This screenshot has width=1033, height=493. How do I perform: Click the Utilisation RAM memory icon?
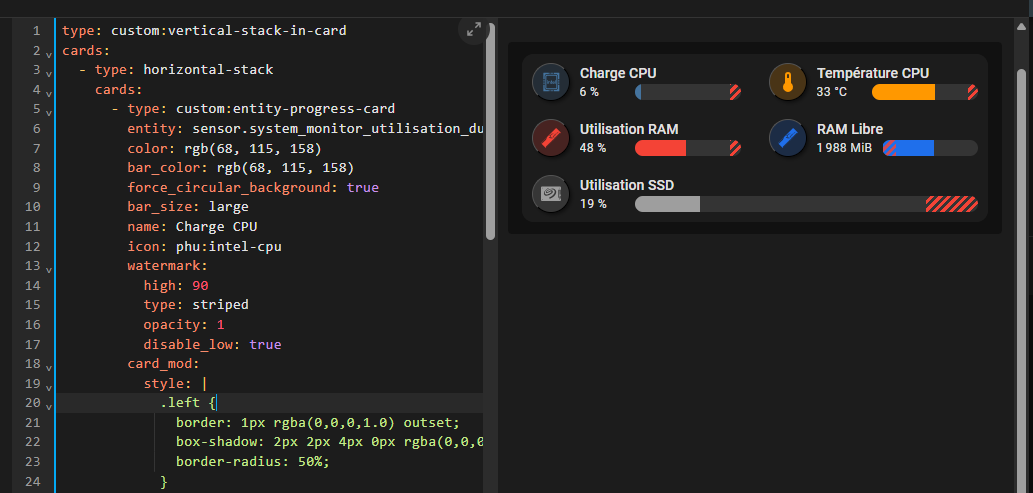pos(550,138)
